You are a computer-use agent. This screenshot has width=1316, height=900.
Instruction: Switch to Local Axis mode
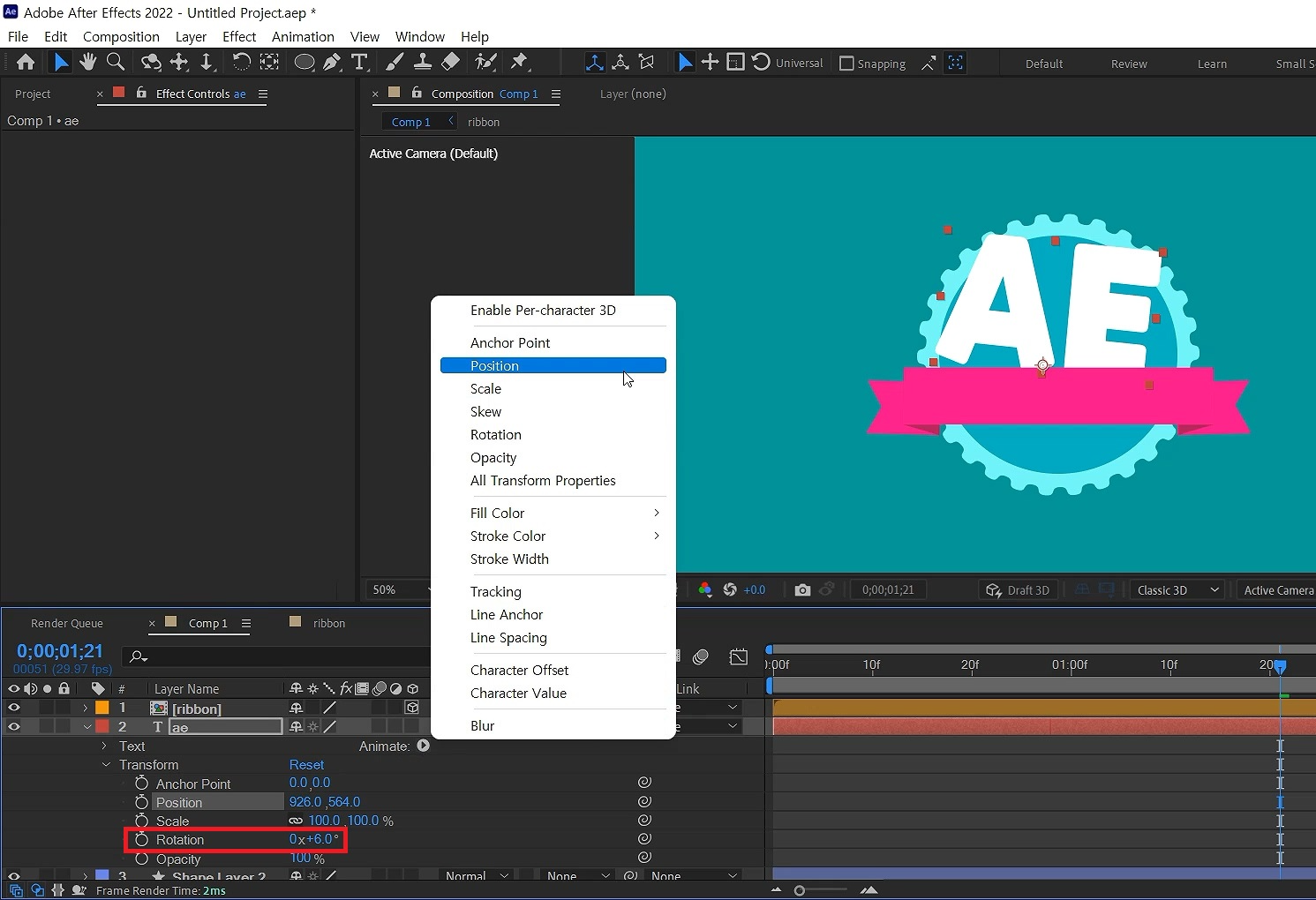pos(595,63)
